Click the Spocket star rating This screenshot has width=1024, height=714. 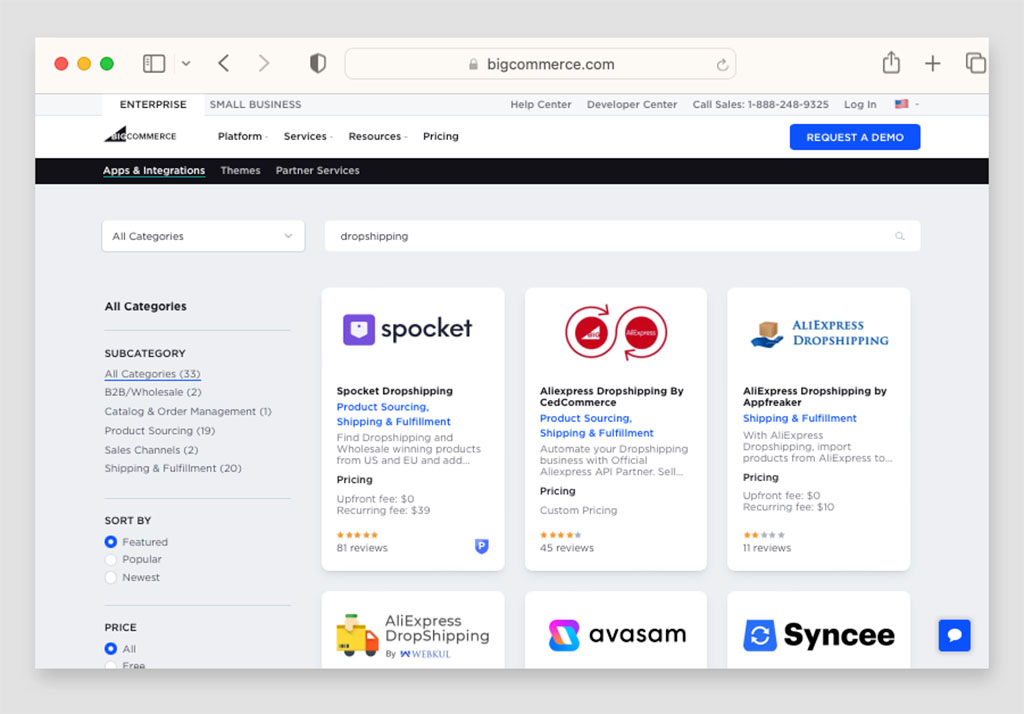tap(357, 535)
